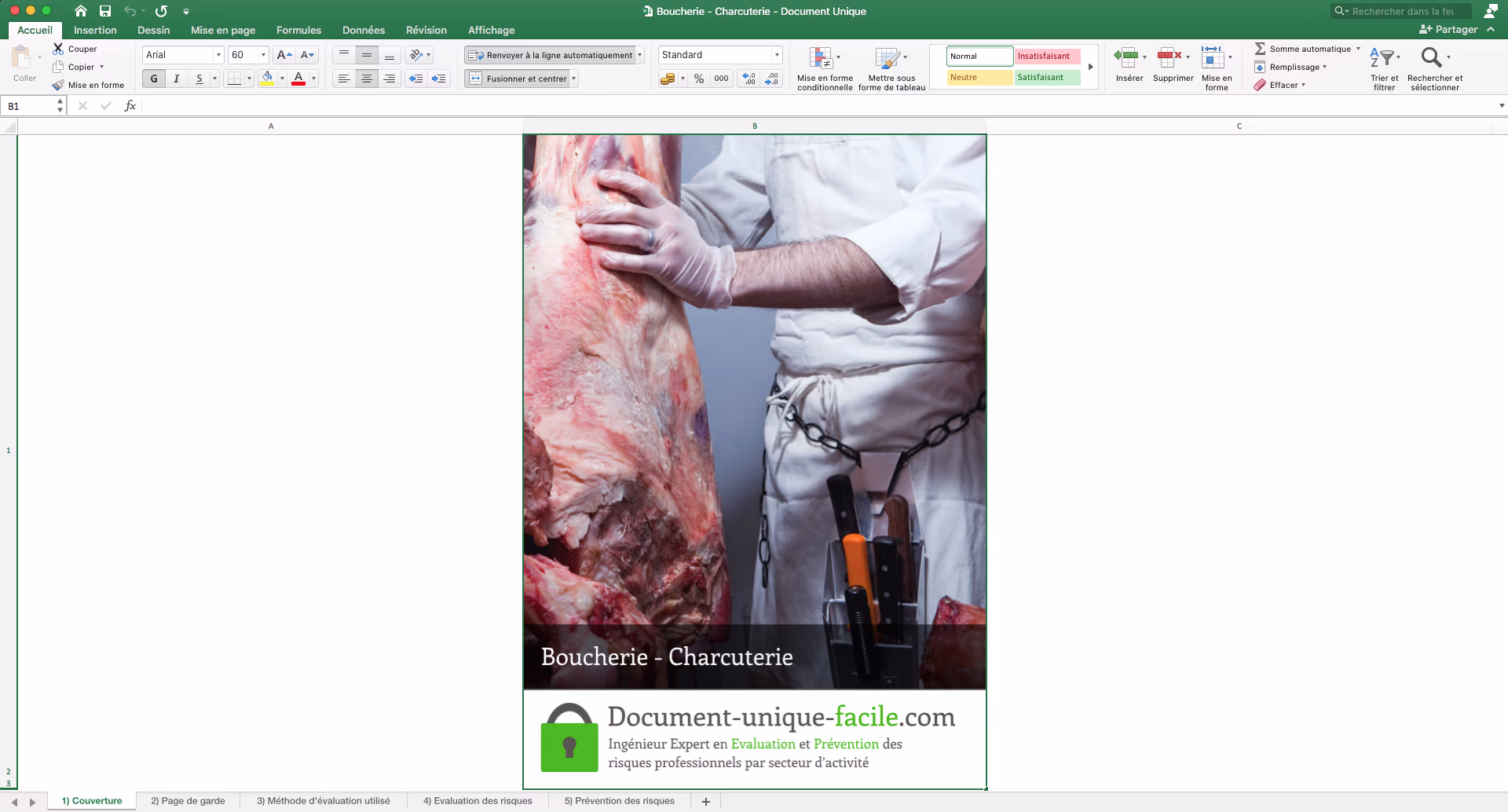Viewport: 1508px width, 812px height.
Task: Open the font size 60 dropdown
Action: pyautogui.click(x=263, y=55)
